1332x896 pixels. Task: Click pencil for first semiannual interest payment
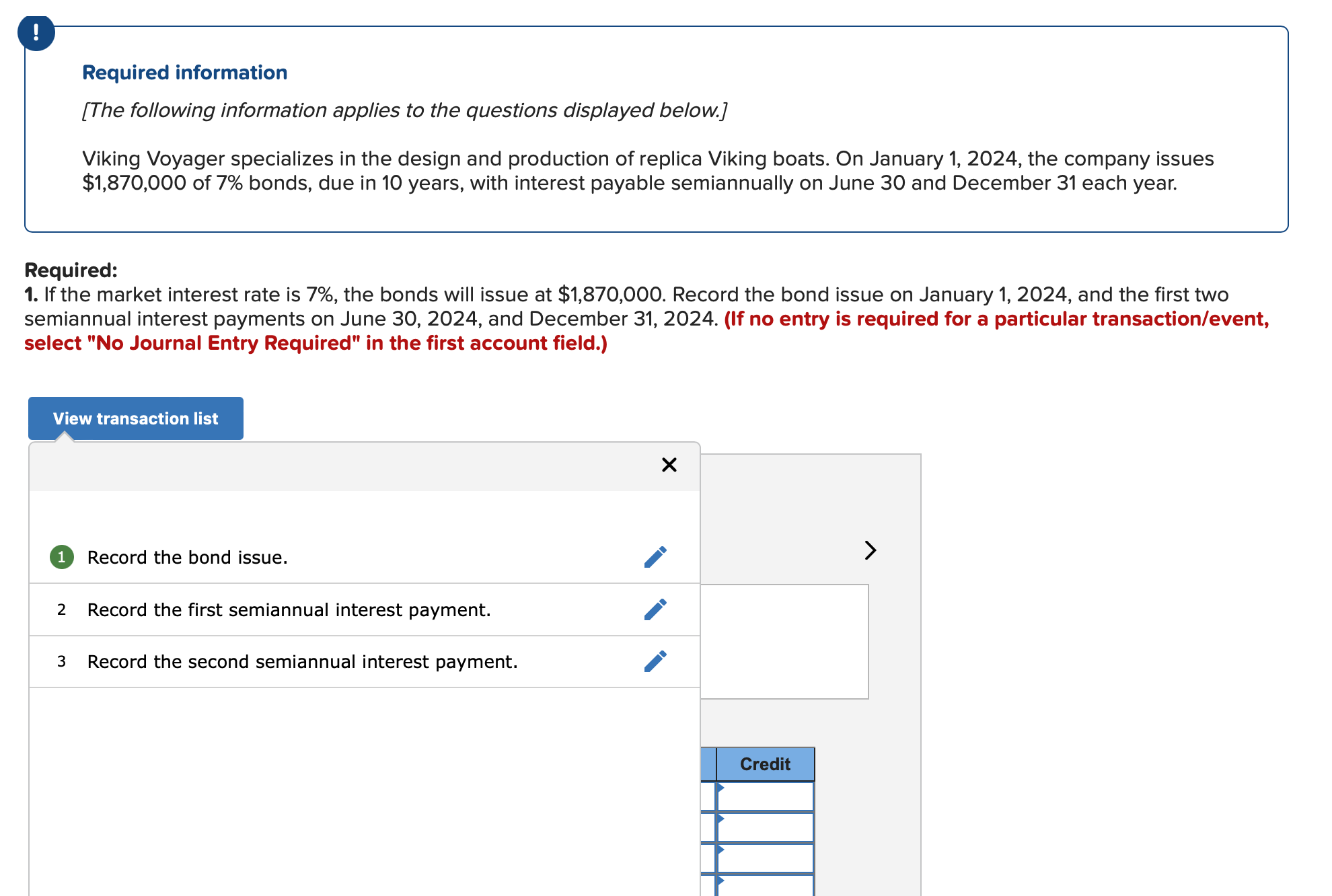click(x=655, y=609)
